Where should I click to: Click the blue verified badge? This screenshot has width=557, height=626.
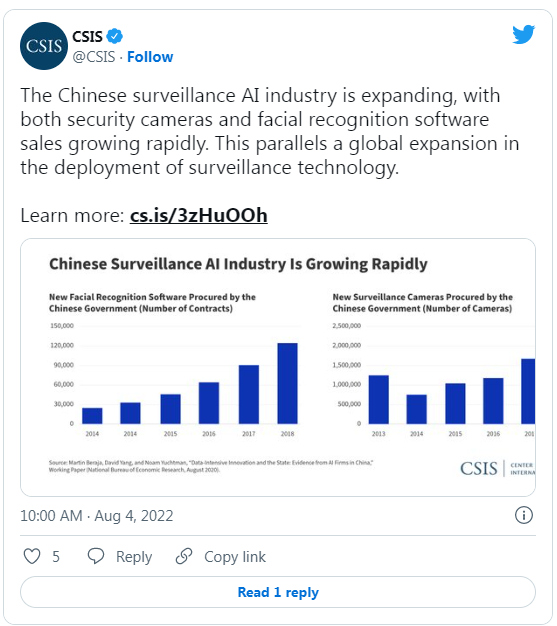(115, 36)
